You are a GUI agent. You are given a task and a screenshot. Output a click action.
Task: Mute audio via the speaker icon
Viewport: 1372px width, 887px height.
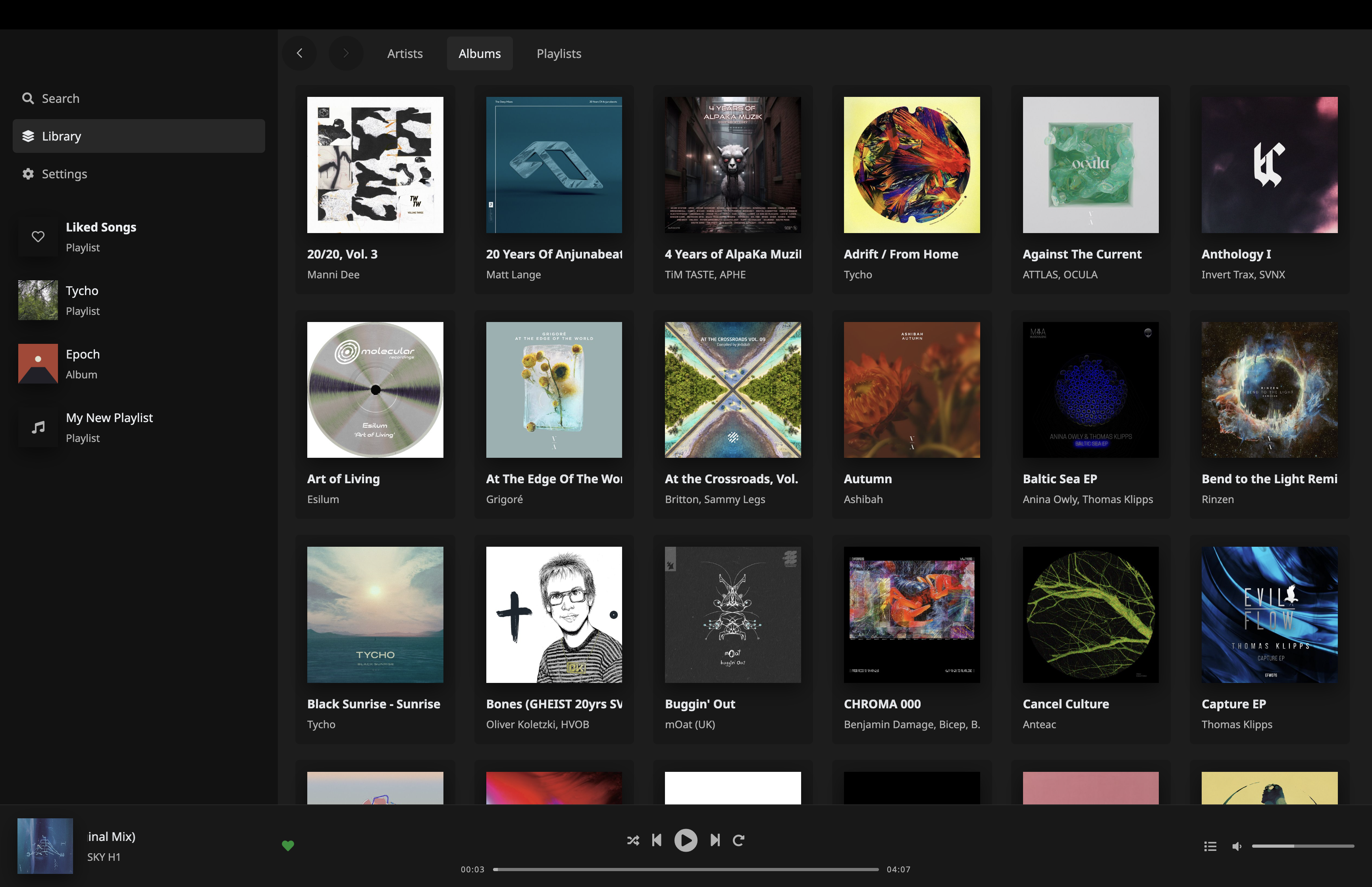point(1237,846)
